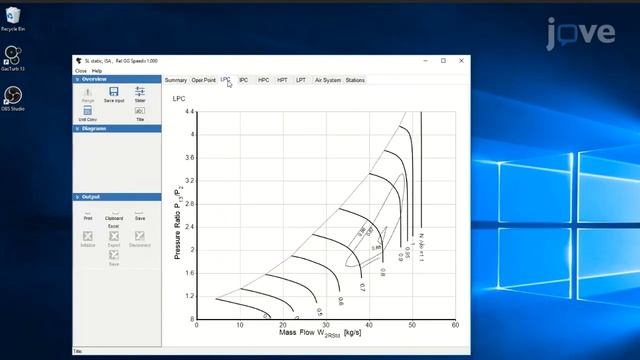Click the Excel Save icon

point(114,255)
